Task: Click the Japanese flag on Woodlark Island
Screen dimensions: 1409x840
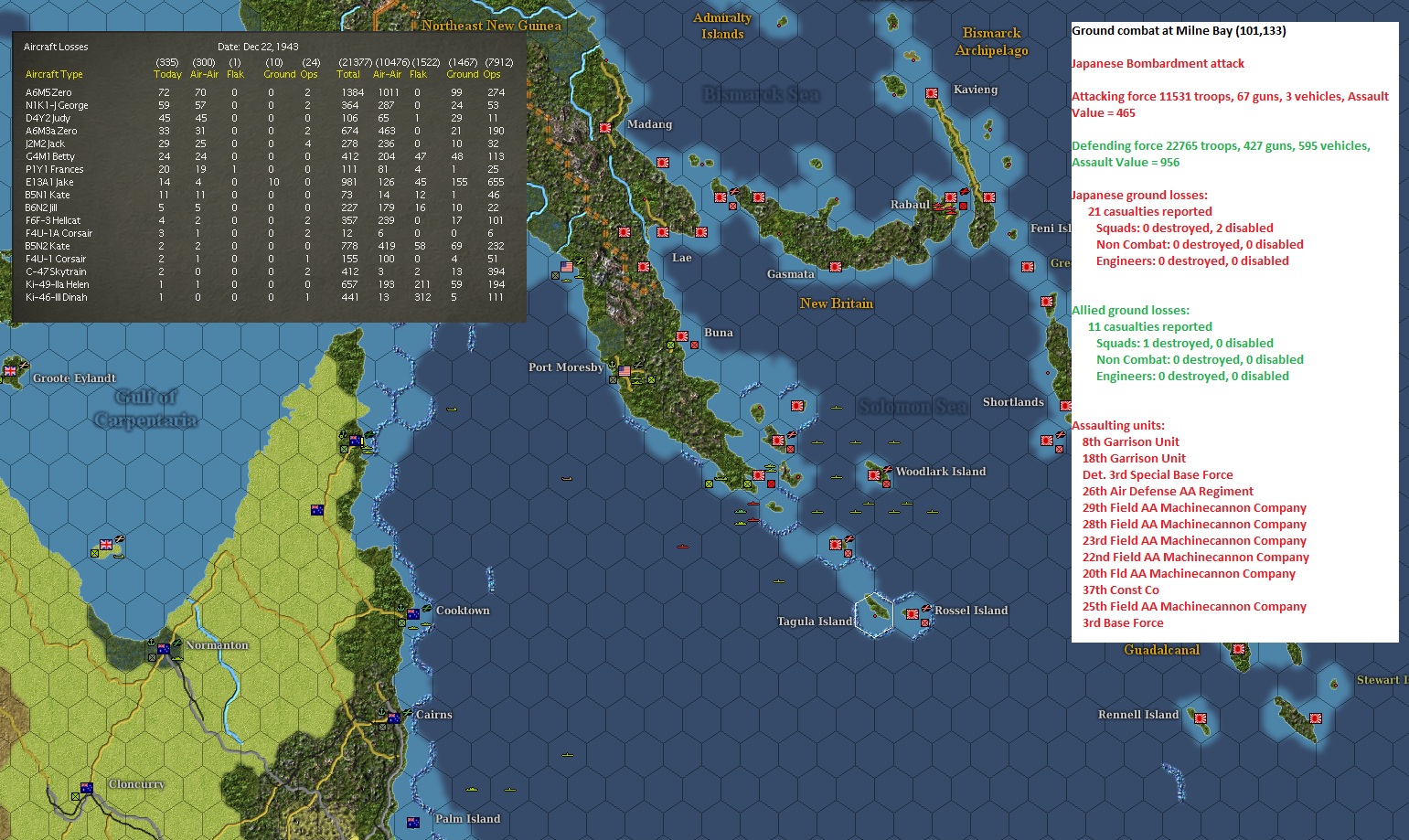Action: tap(874, 473)
